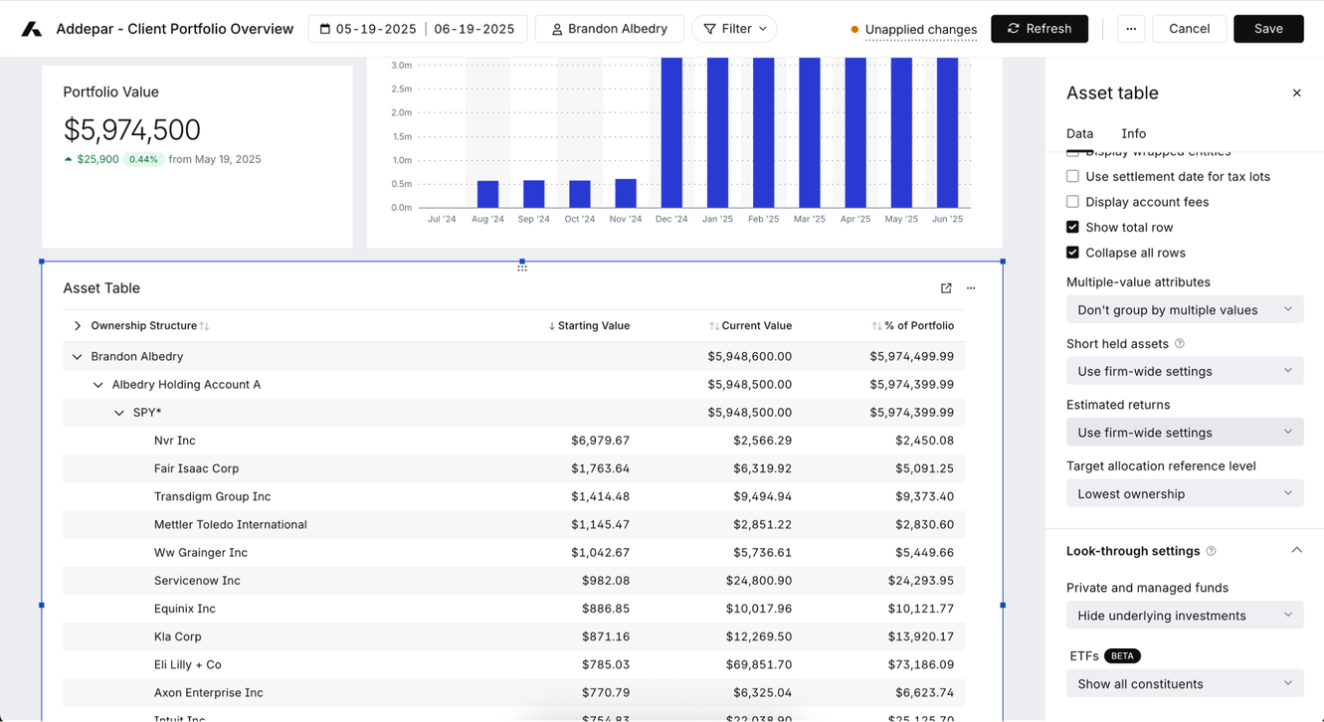Open the Asset Table pop-out icon
Viewport: 1324px width, 722px height.
coord(946,288)
